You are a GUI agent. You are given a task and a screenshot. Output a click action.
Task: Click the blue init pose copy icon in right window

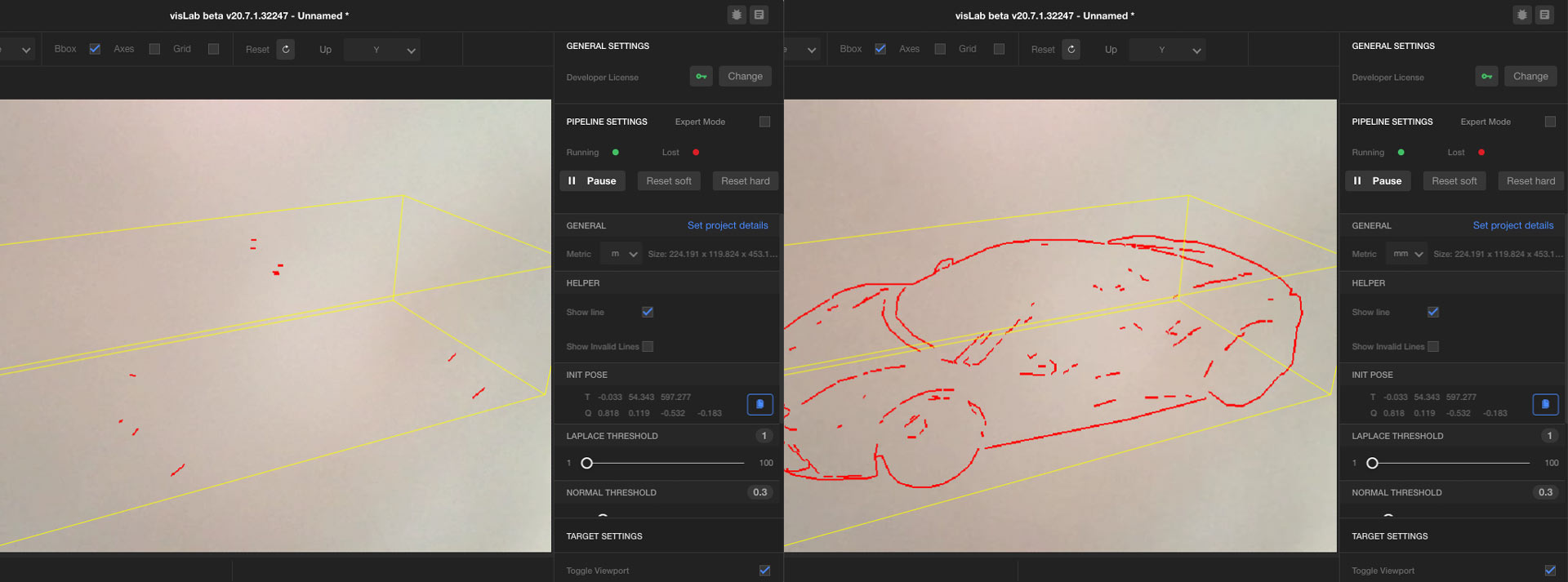[1545, 405]
